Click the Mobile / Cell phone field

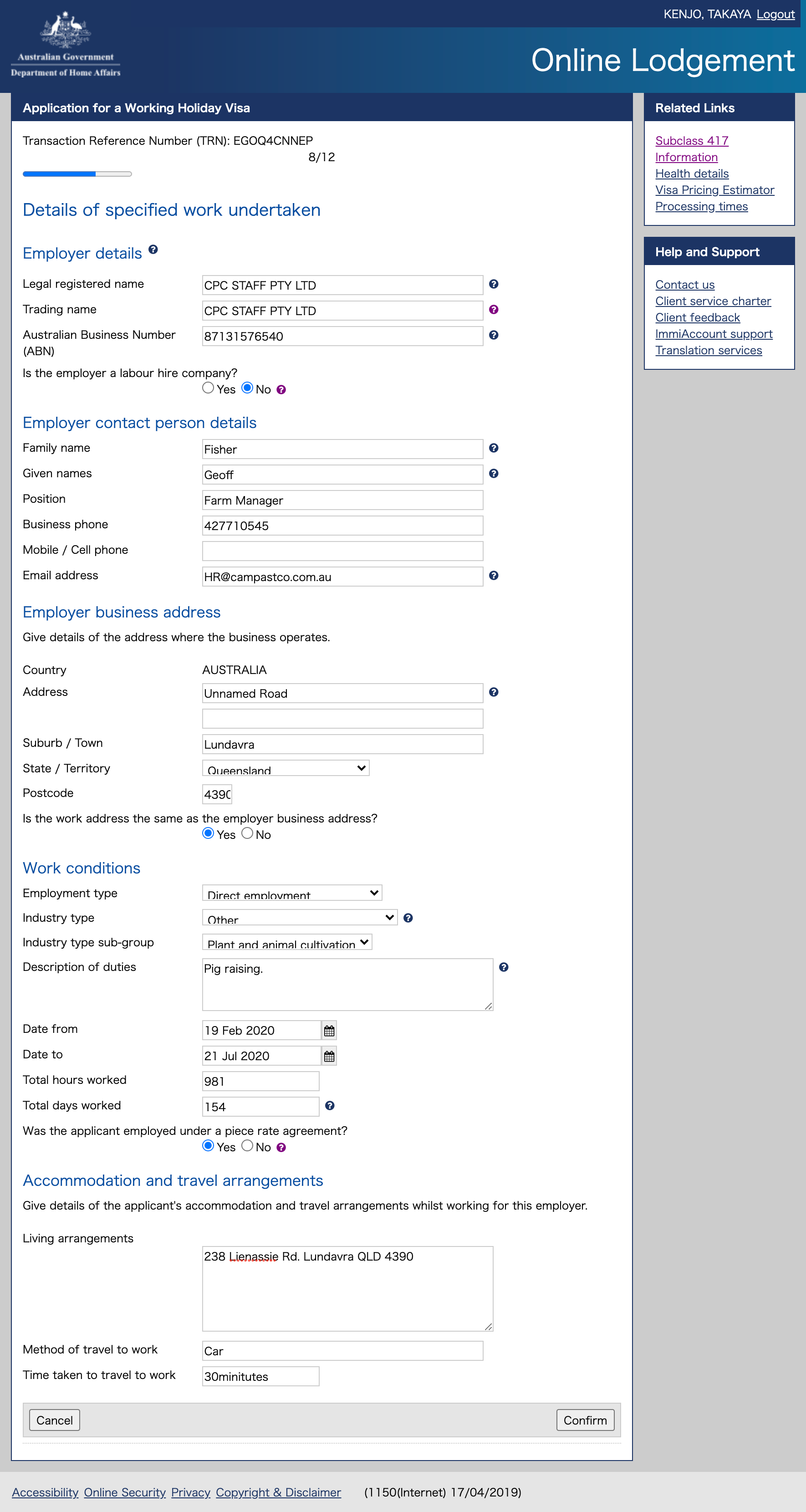pyautogui.click(x=342, y=551)
